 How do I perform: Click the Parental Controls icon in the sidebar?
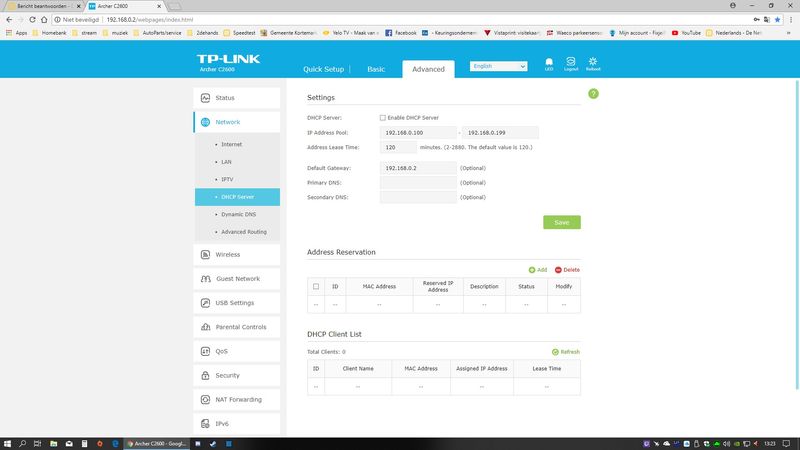click(206, 327)
